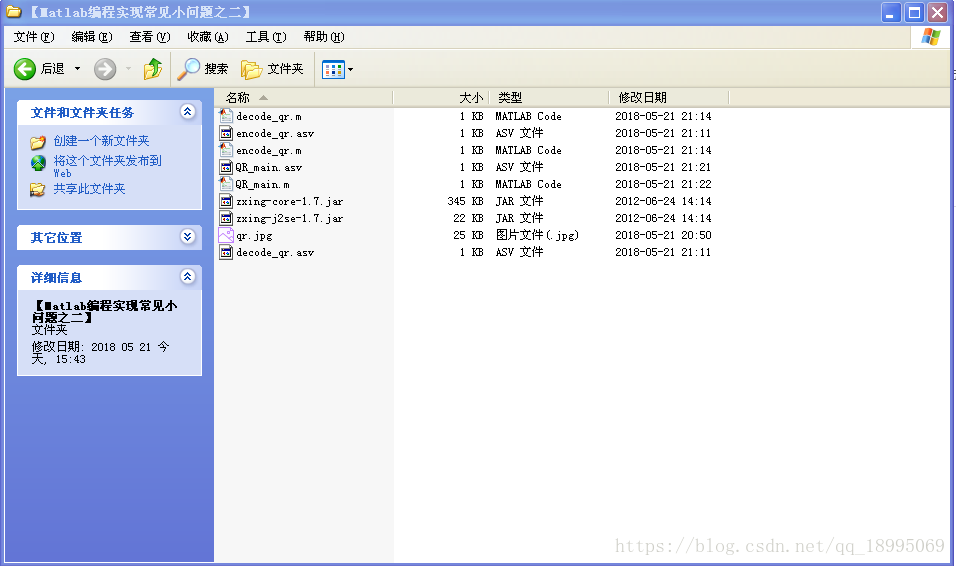The height and width of the screenshot is (566, 956).
Task: Click the Windows flag logo
Action: click(x=931, y=37)
